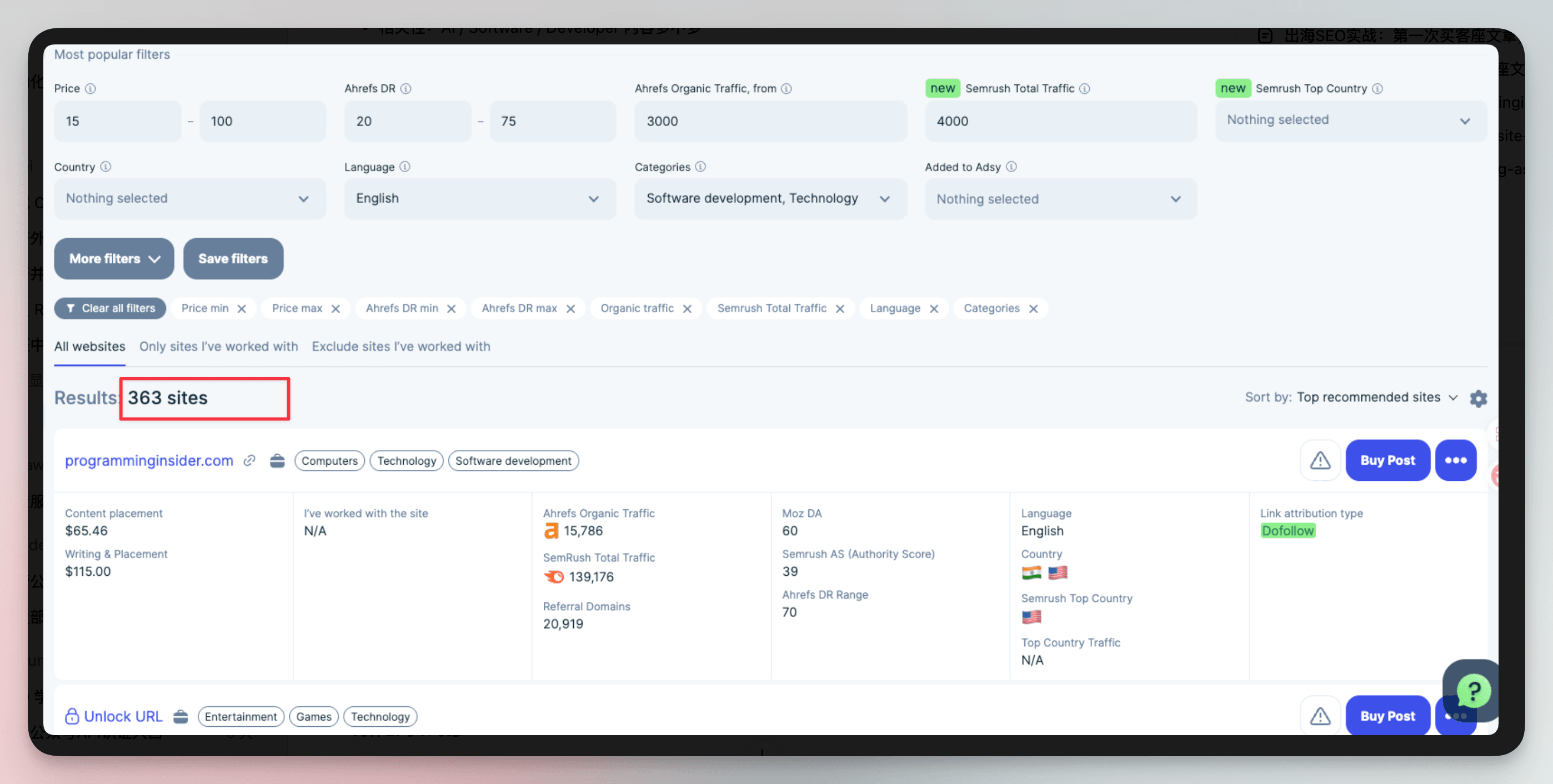Image resolution: width=1553 pixels, height=784 pixels.
Task: Open the help question mark widget
Action: point(1474,691)
